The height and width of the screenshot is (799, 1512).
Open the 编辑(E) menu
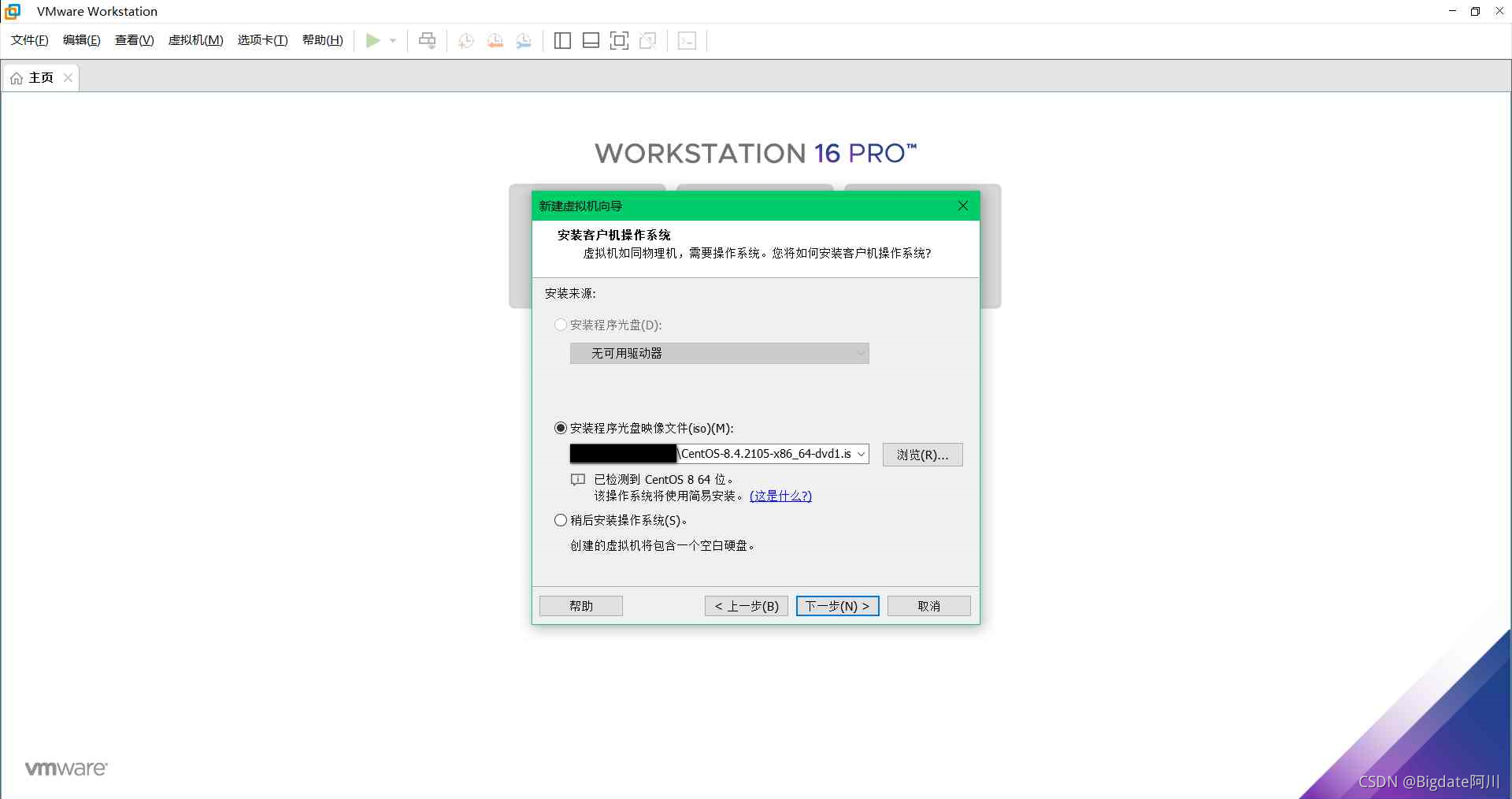[82, 40]
